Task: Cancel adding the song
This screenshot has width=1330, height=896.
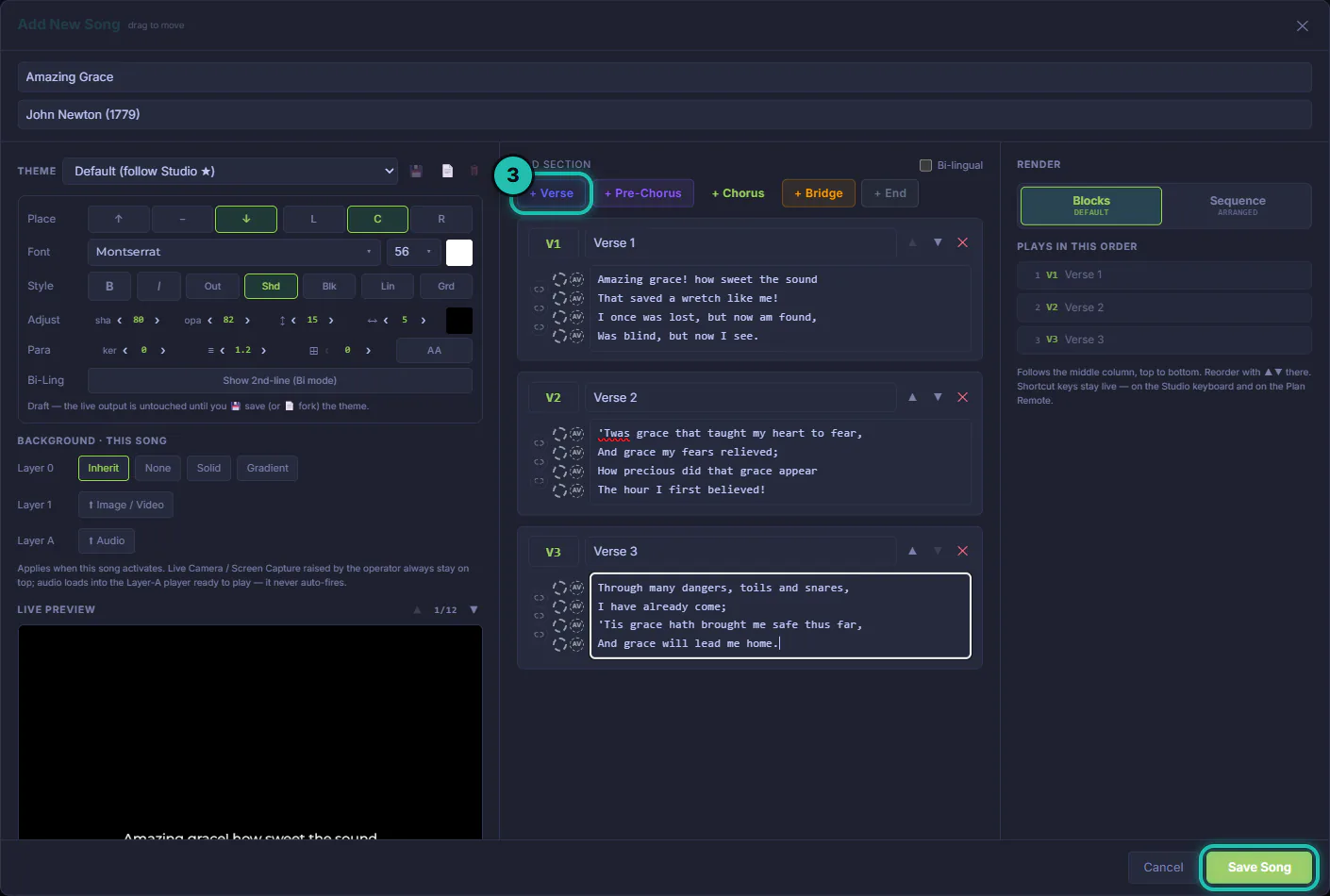Action: [1163, 868]
